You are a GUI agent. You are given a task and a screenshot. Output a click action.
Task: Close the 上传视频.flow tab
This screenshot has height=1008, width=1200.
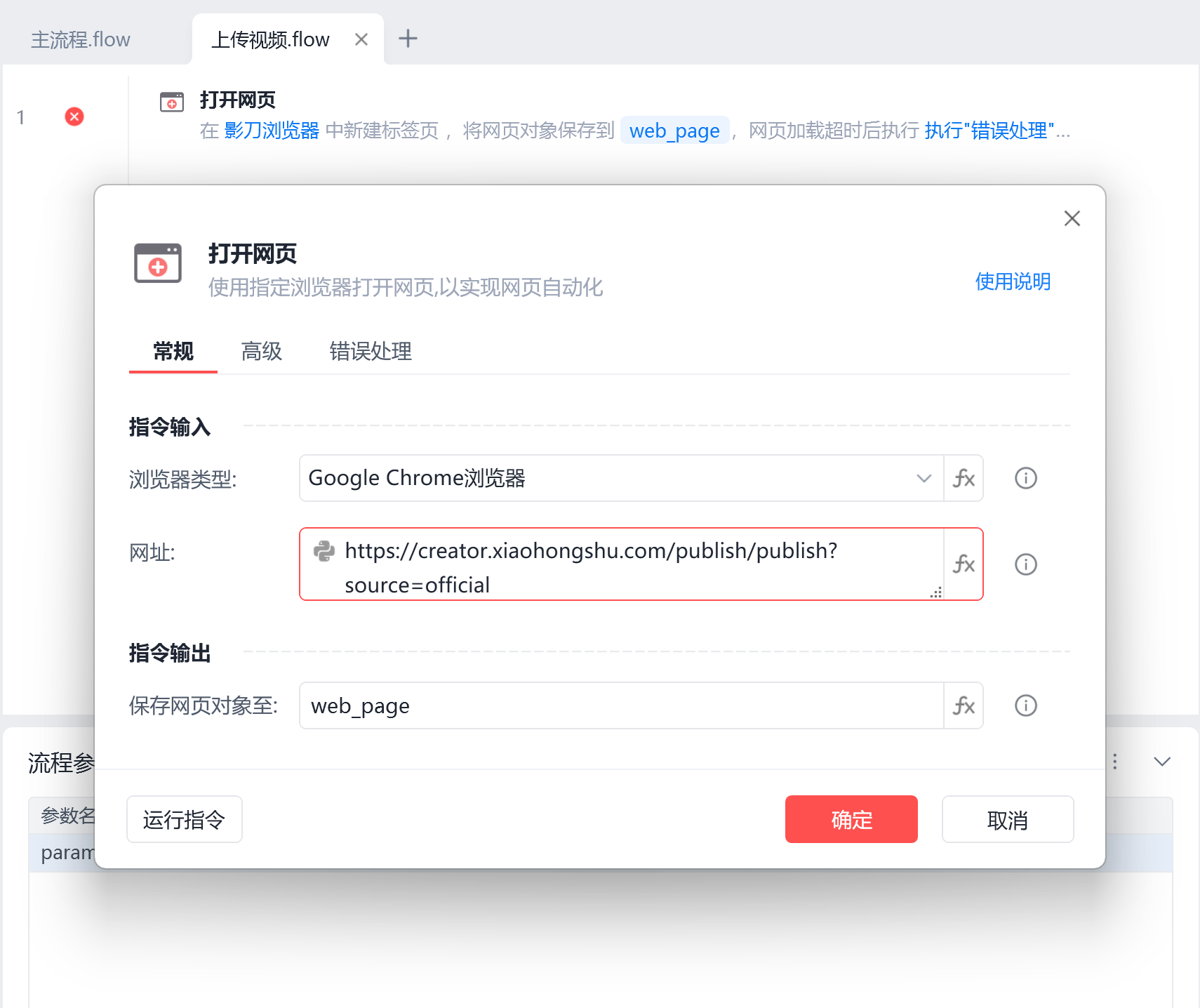(362, 39)
